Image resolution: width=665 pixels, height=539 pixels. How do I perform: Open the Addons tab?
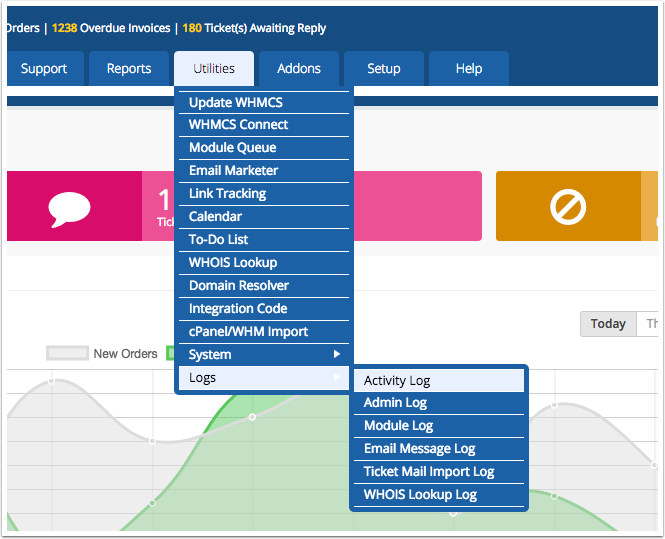click(x=299, y=69)
